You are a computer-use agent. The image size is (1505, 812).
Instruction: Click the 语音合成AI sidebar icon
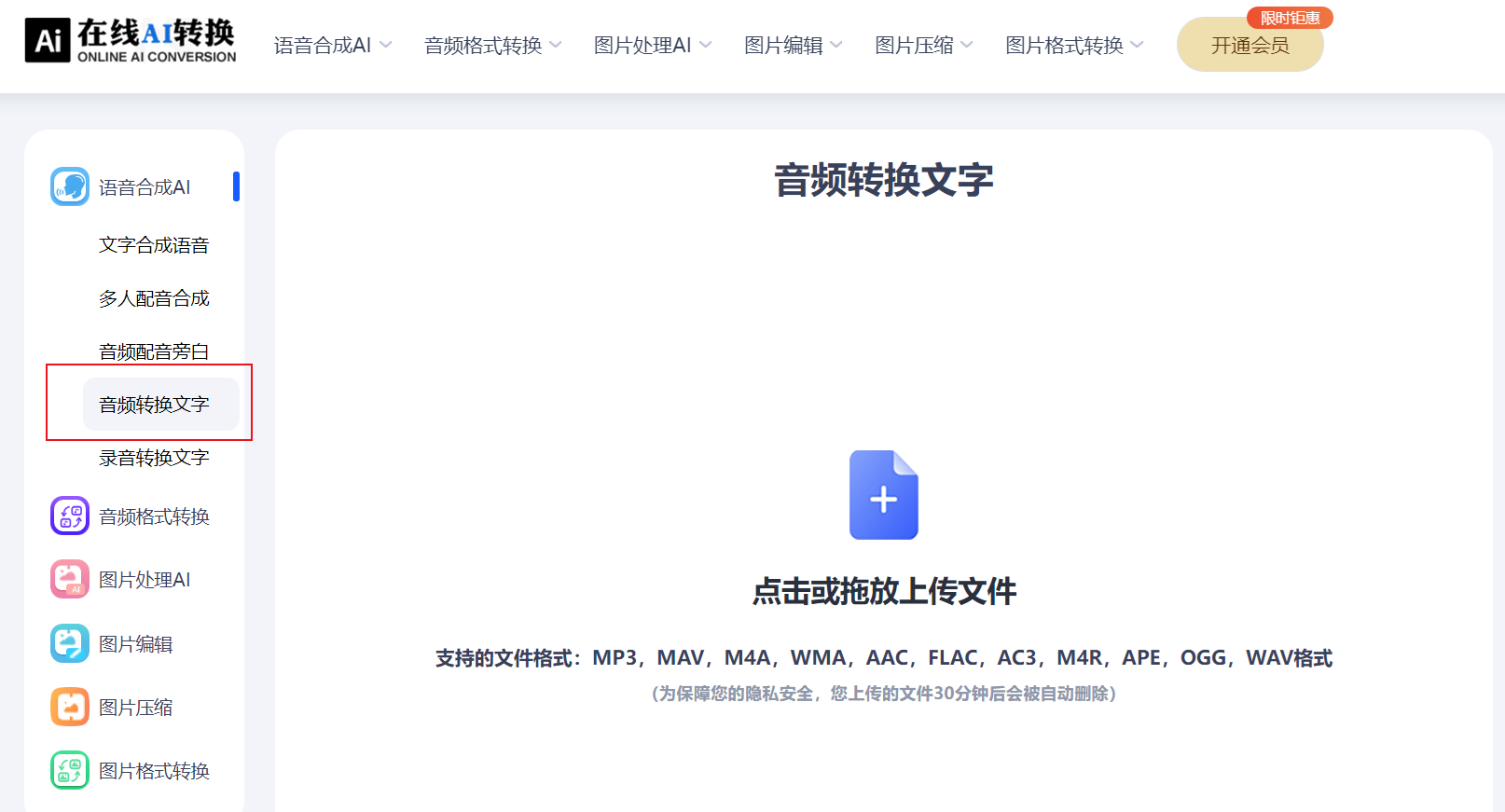[x=70, y=186]
